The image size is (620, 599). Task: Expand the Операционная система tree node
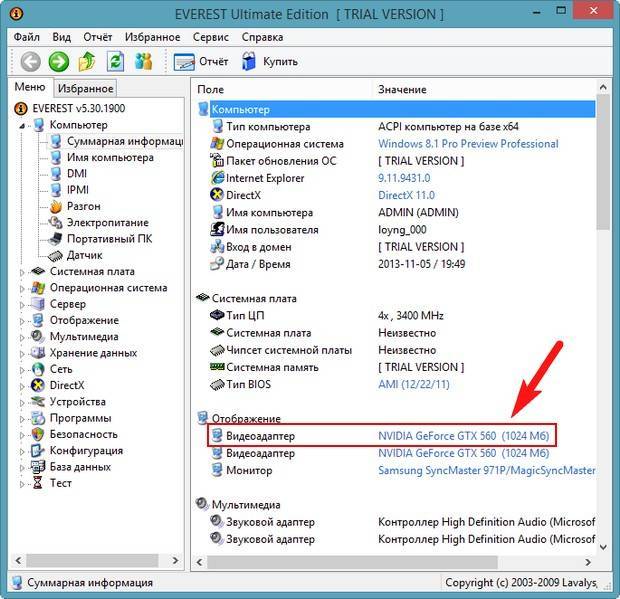(22, 289)
